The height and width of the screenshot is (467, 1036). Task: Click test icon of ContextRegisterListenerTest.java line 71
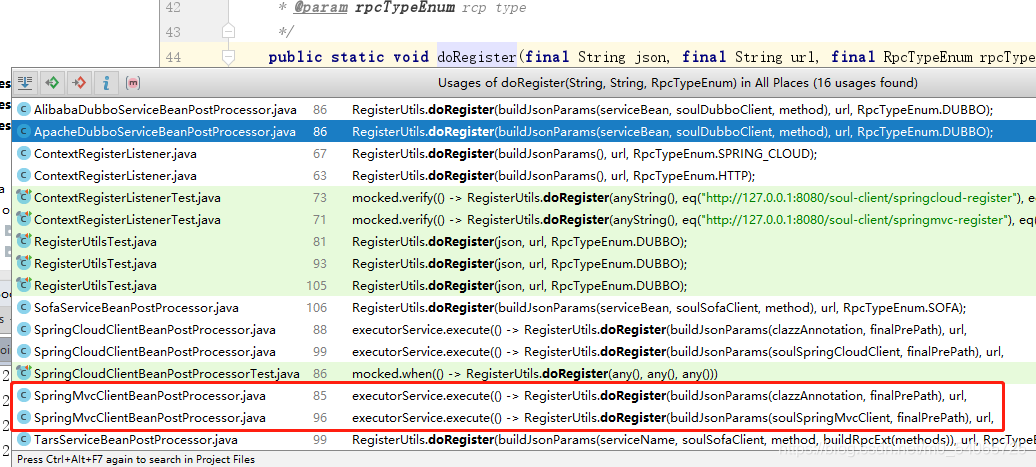tap(24, 219)
